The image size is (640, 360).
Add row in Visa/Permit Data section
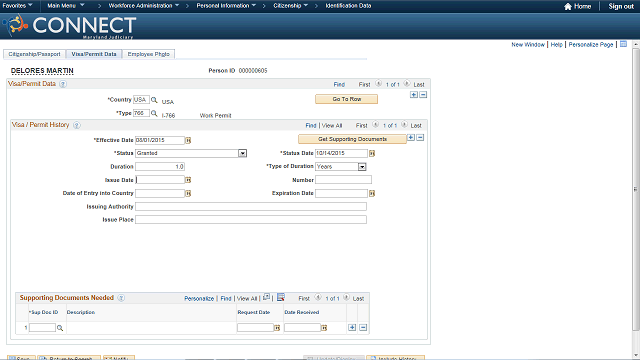pyautogui.click(x=414, y=95)
